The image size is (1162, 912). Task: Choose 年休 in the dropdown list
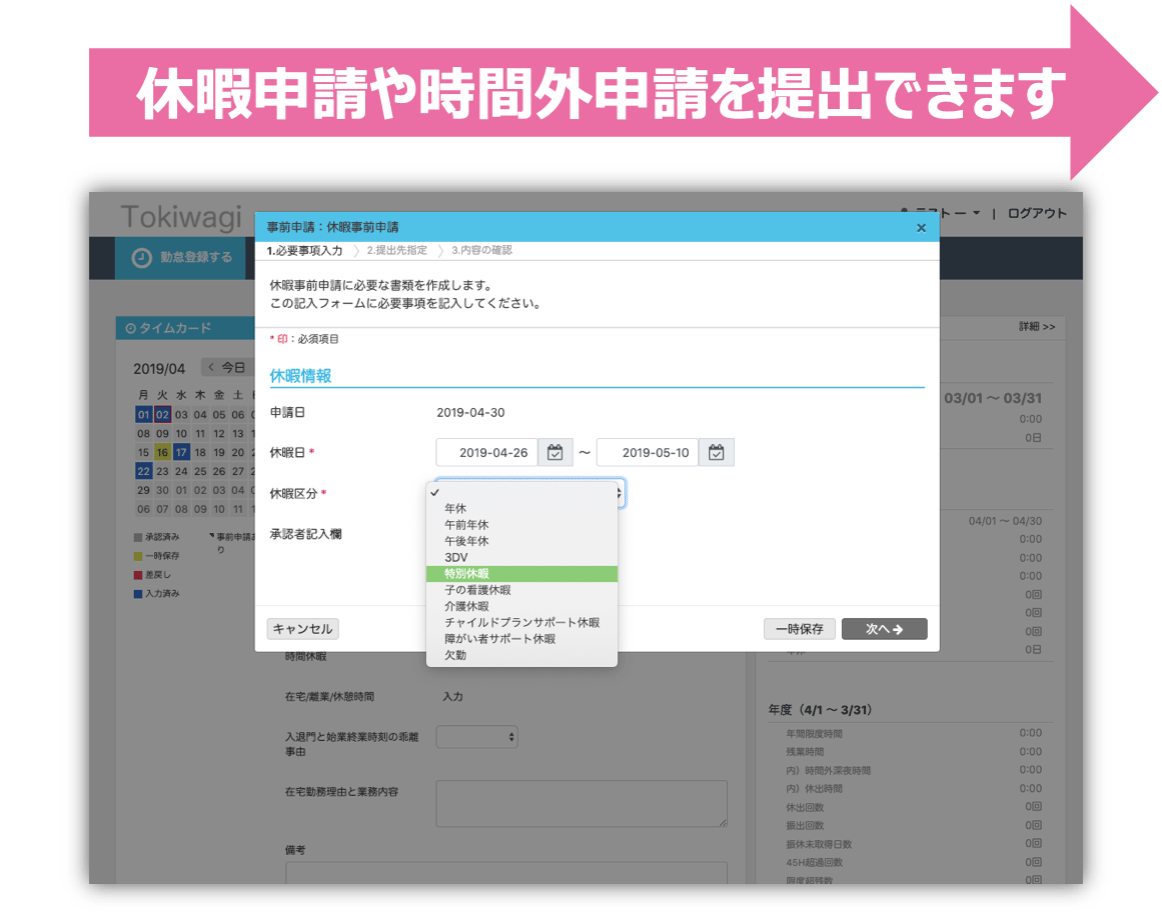point(456,509)
